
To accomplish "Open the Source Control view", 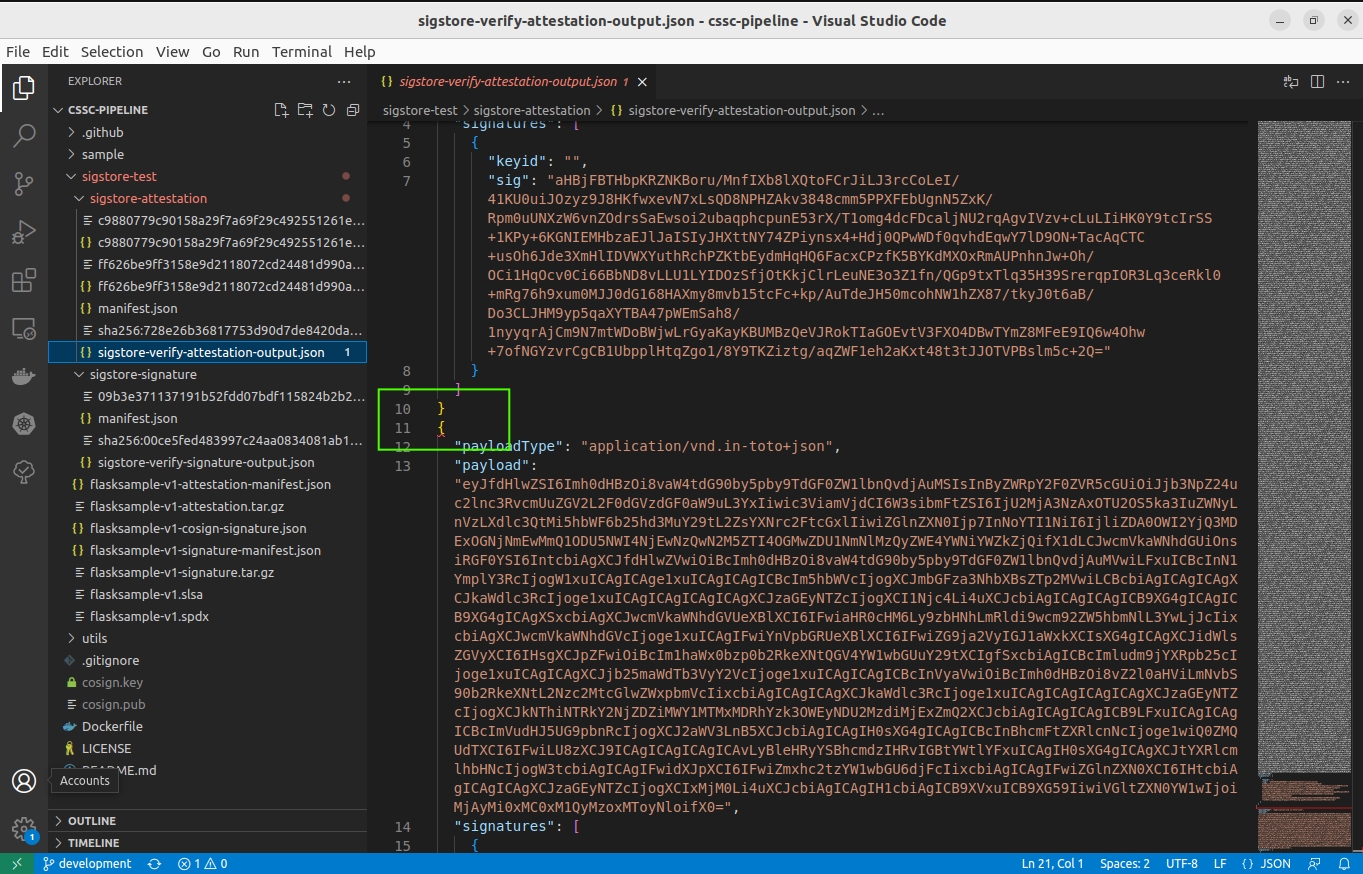I will click(24, 183).
